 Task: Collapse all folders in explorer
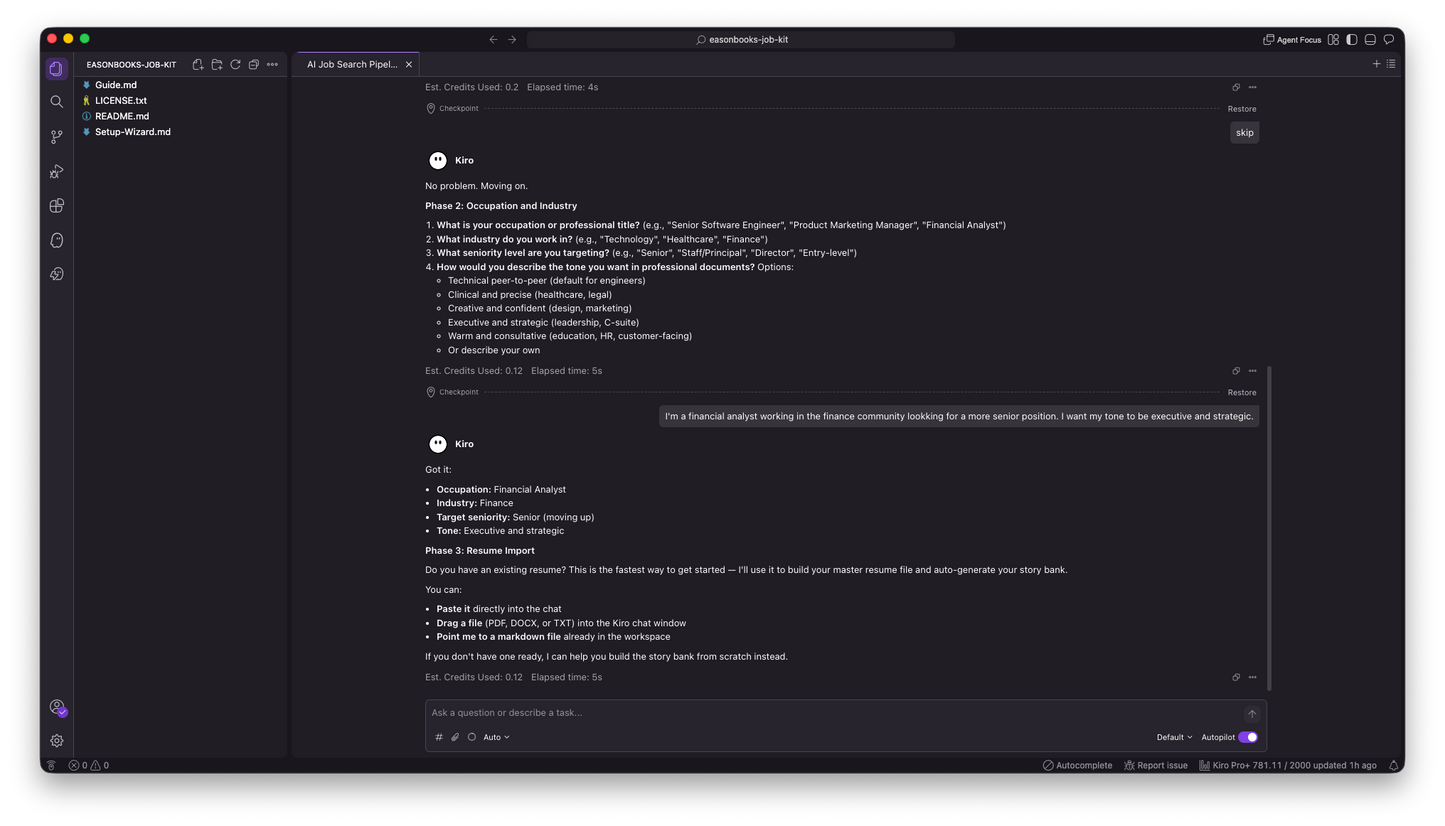point(254,65)
